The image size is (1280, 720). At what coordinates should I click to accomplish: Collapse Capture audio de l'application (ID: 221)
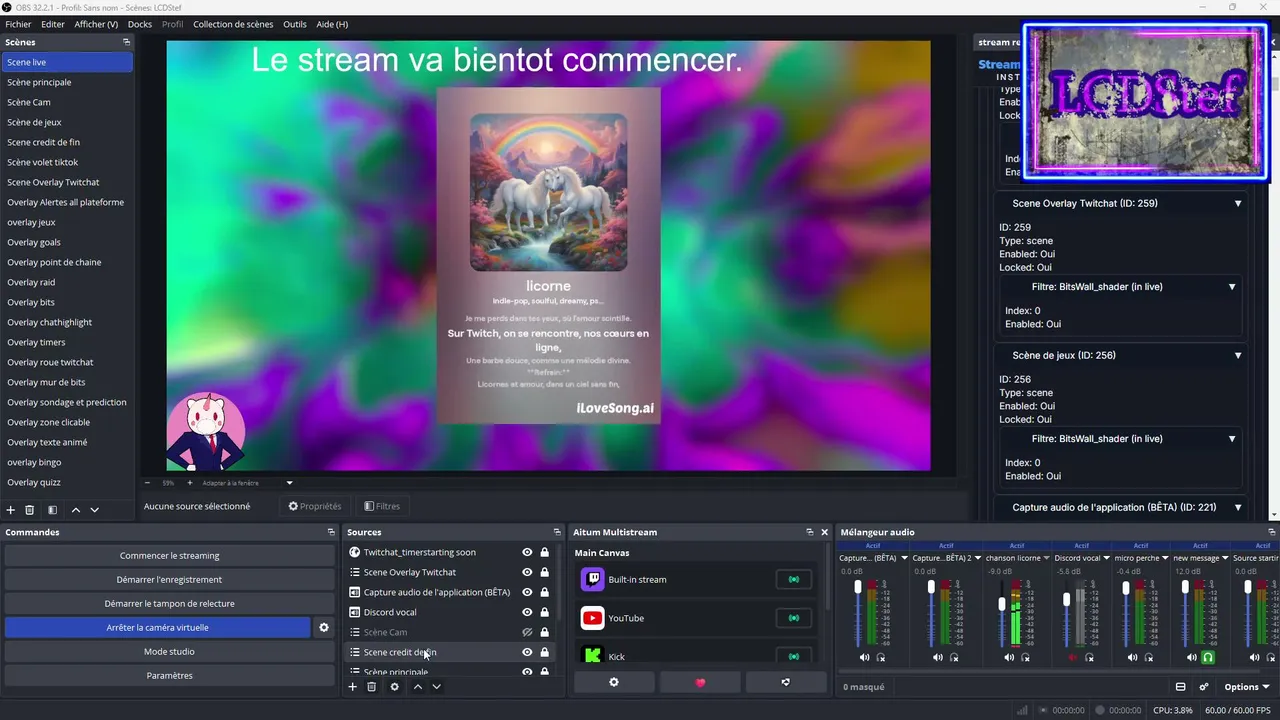(x=1237, y=508)
